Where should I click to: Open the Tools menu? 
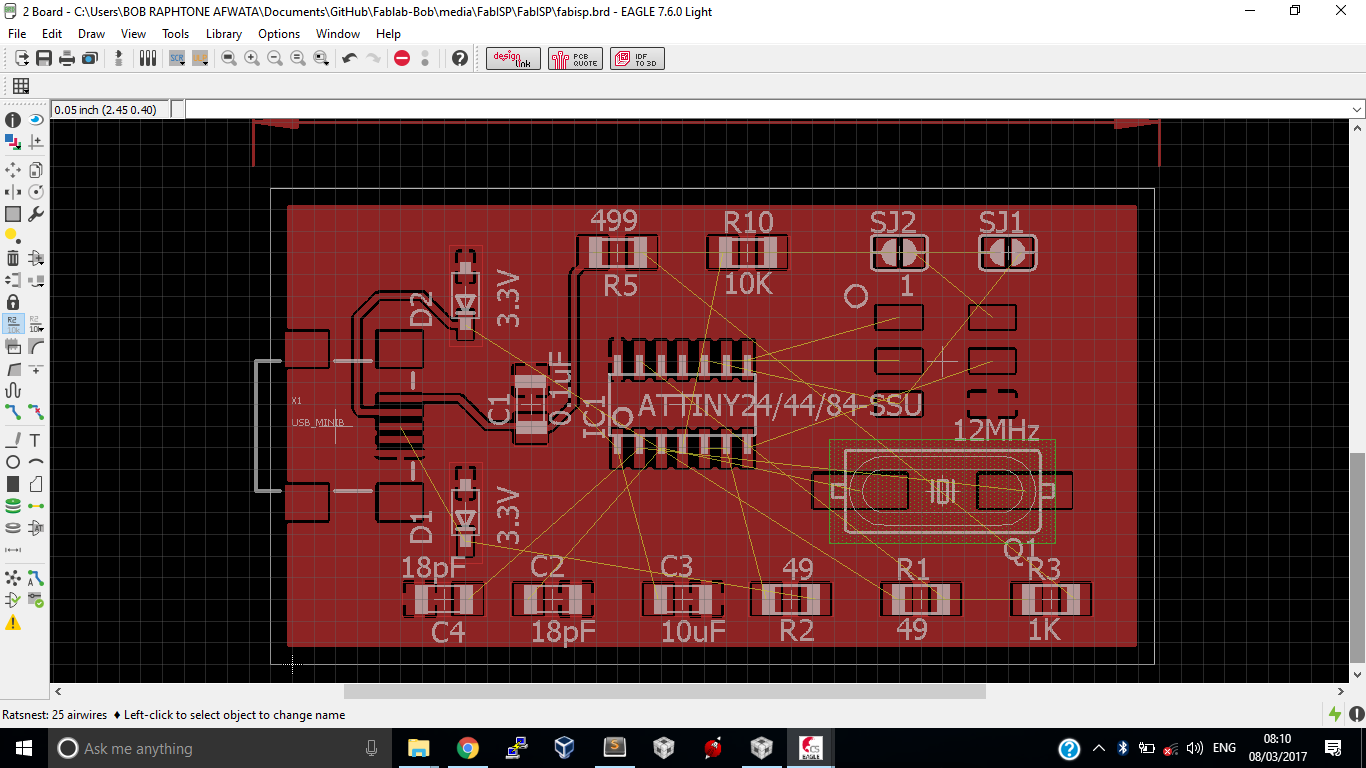click(175, 33)
